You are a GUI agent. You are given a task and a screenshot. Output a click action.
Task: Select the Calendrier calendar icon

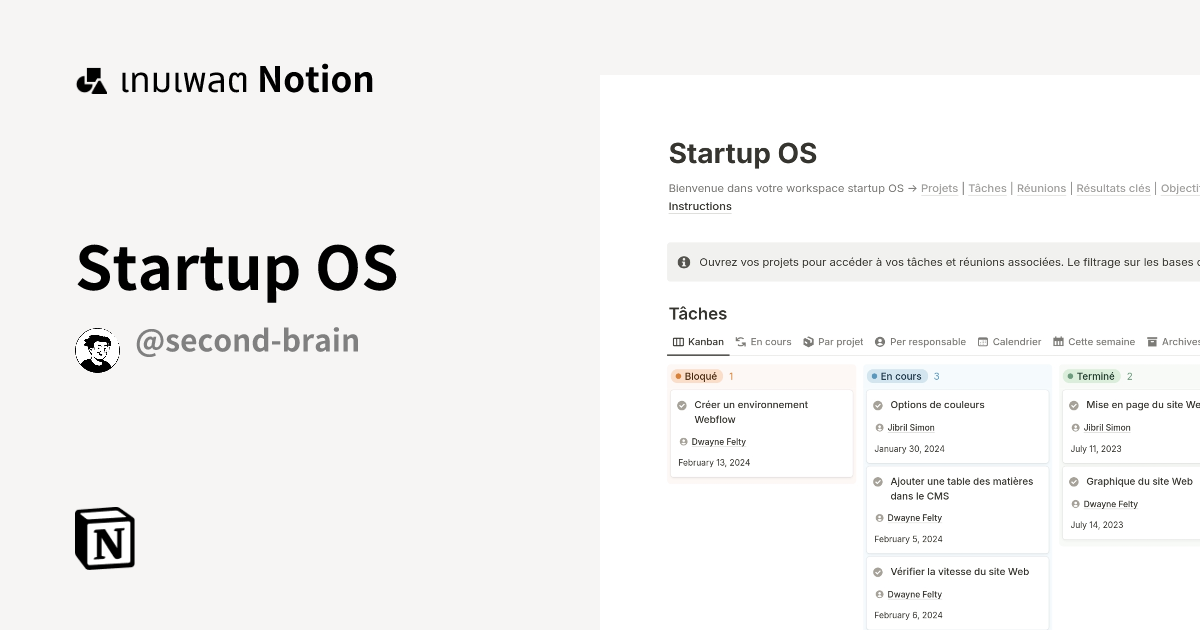click(x=981, y=342)
